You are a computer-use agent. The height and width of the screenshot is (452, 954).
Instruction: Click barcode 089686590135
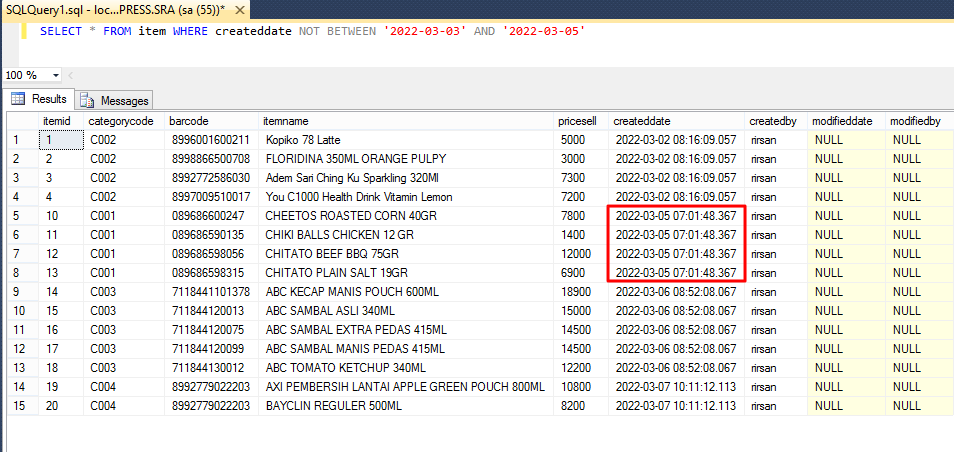coord(212,235)
